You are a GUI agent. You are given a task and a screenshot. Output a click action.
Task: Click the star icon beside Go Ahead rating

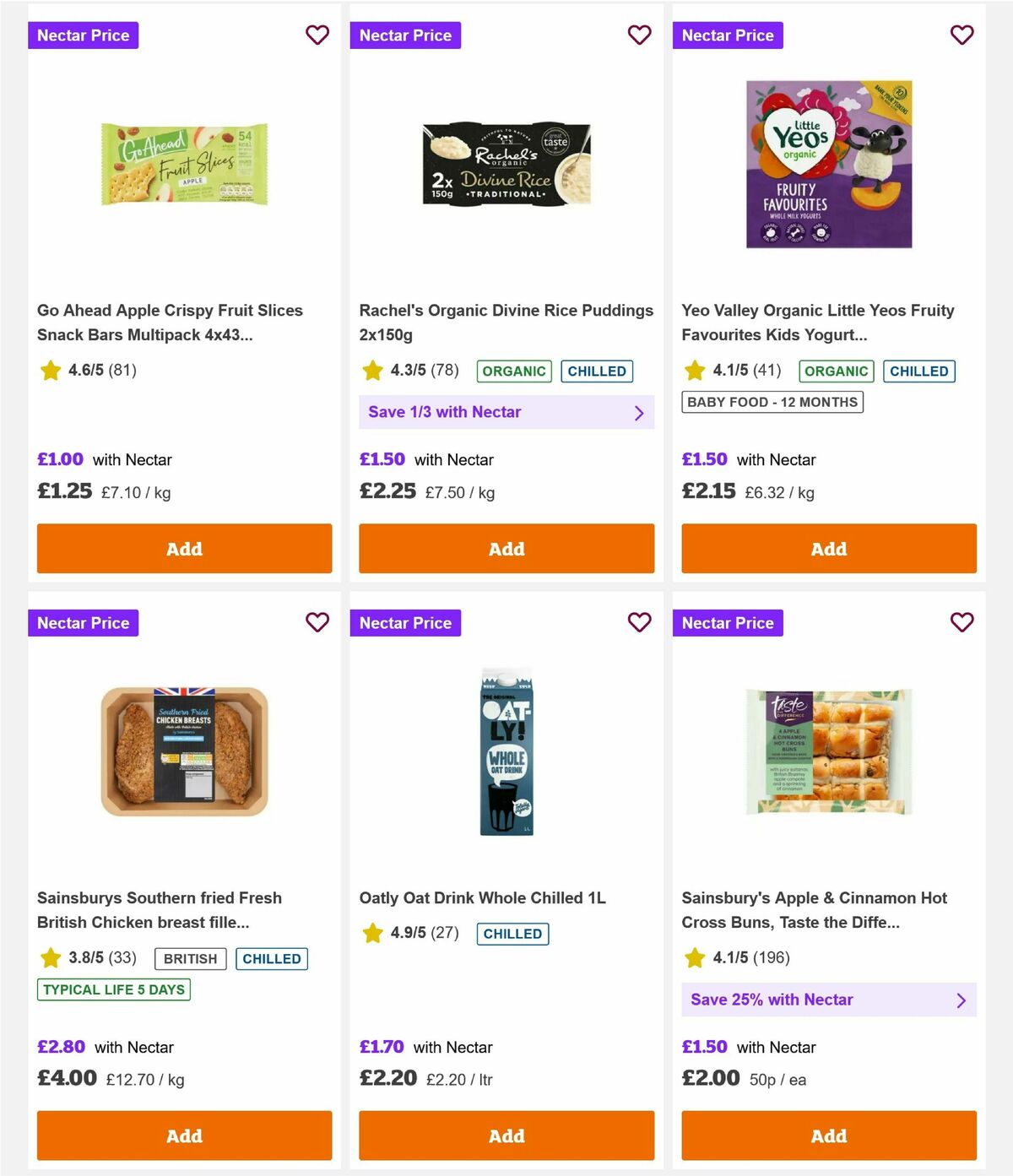50,371
